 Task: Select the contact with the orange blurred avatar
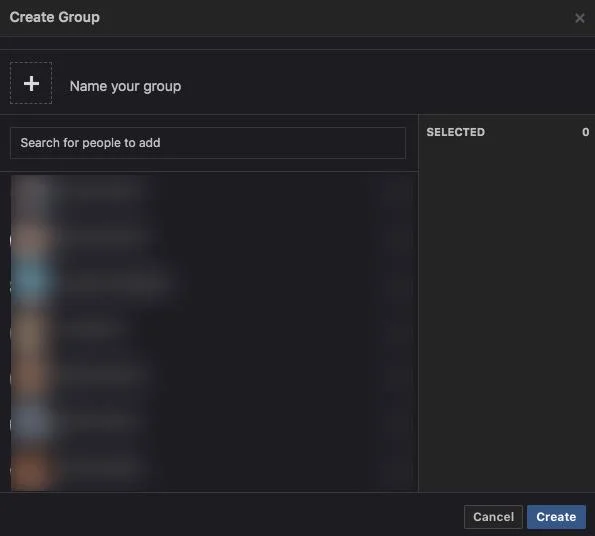coord(212,468)
